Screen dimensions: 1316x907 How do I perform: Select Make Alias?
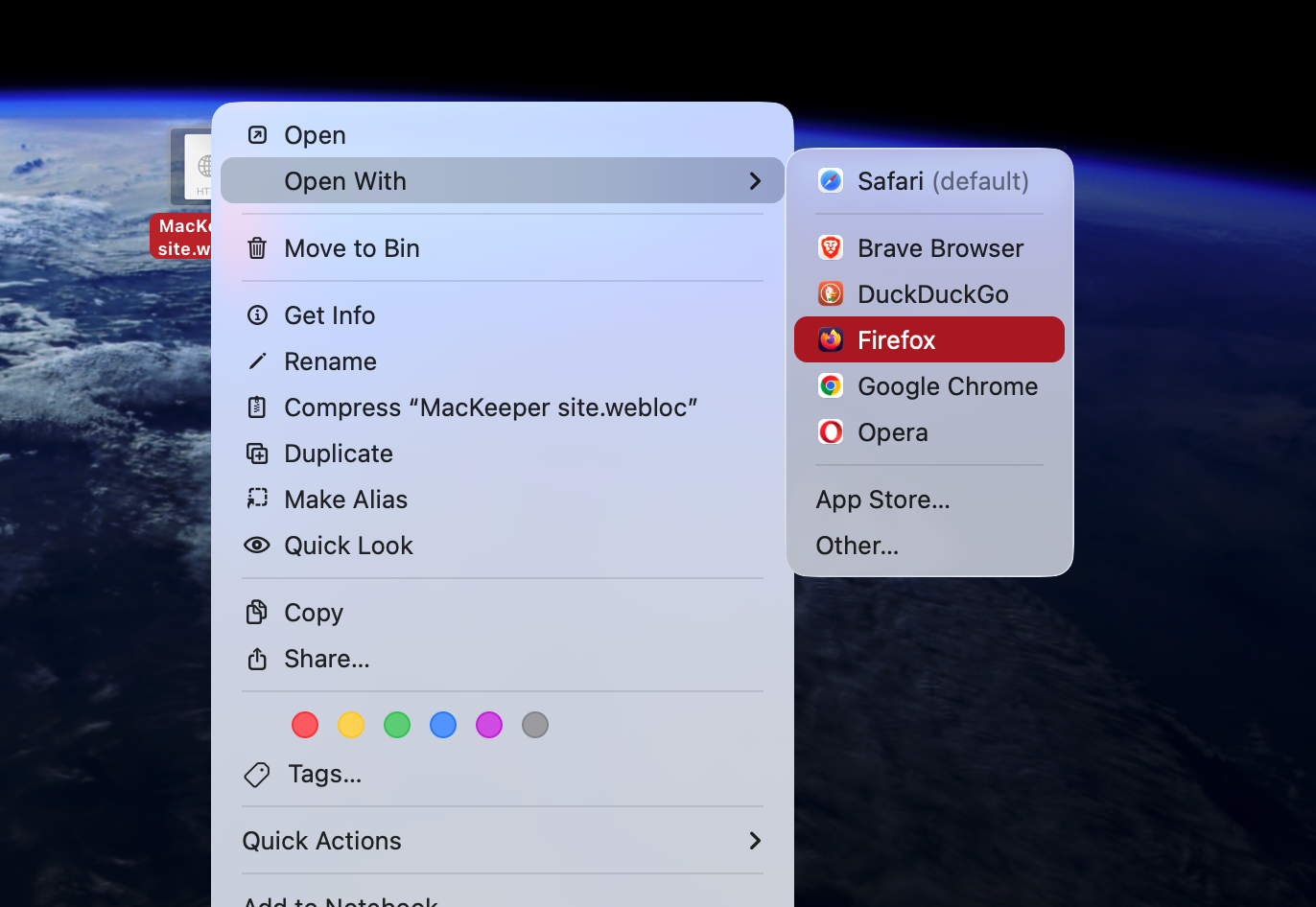[503, 500]
